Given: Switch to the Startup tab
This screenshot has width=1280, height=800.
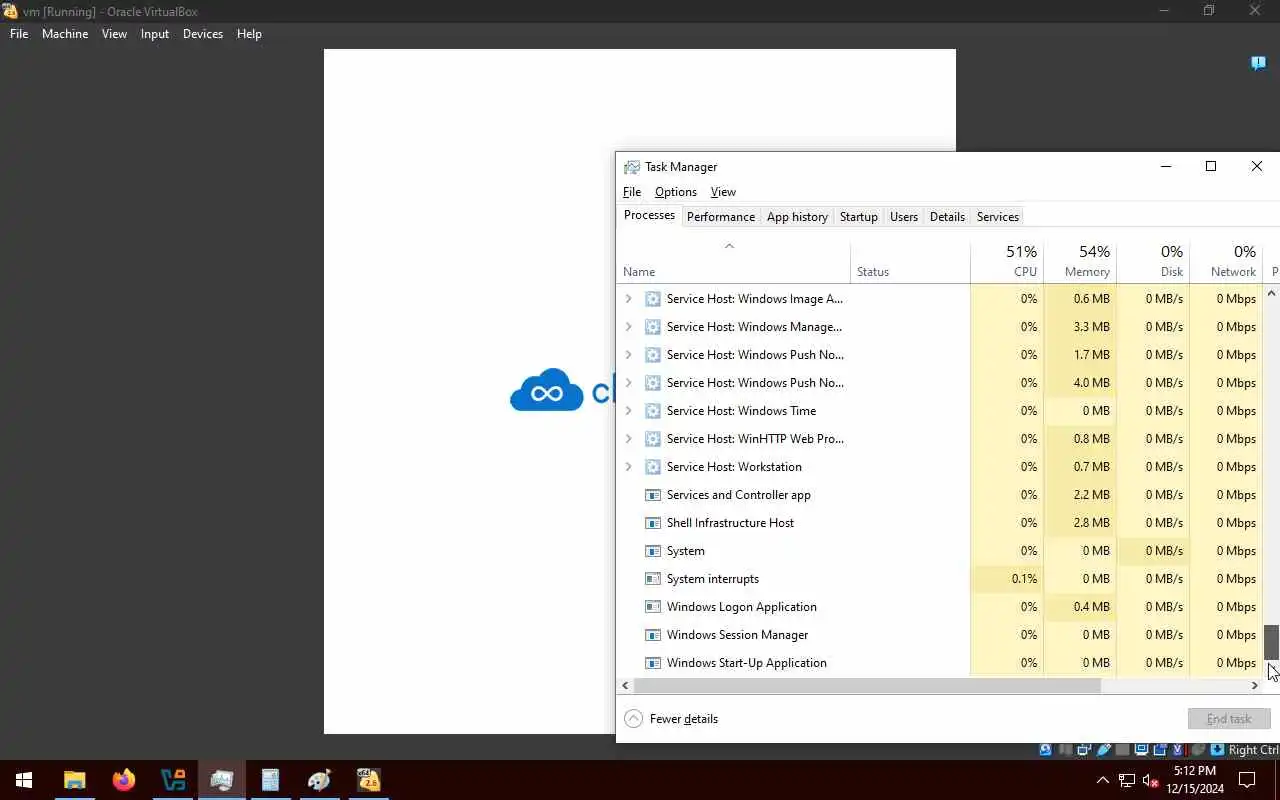Looking at the screenshot, I should pyautogui.click(x=858, y=217).
